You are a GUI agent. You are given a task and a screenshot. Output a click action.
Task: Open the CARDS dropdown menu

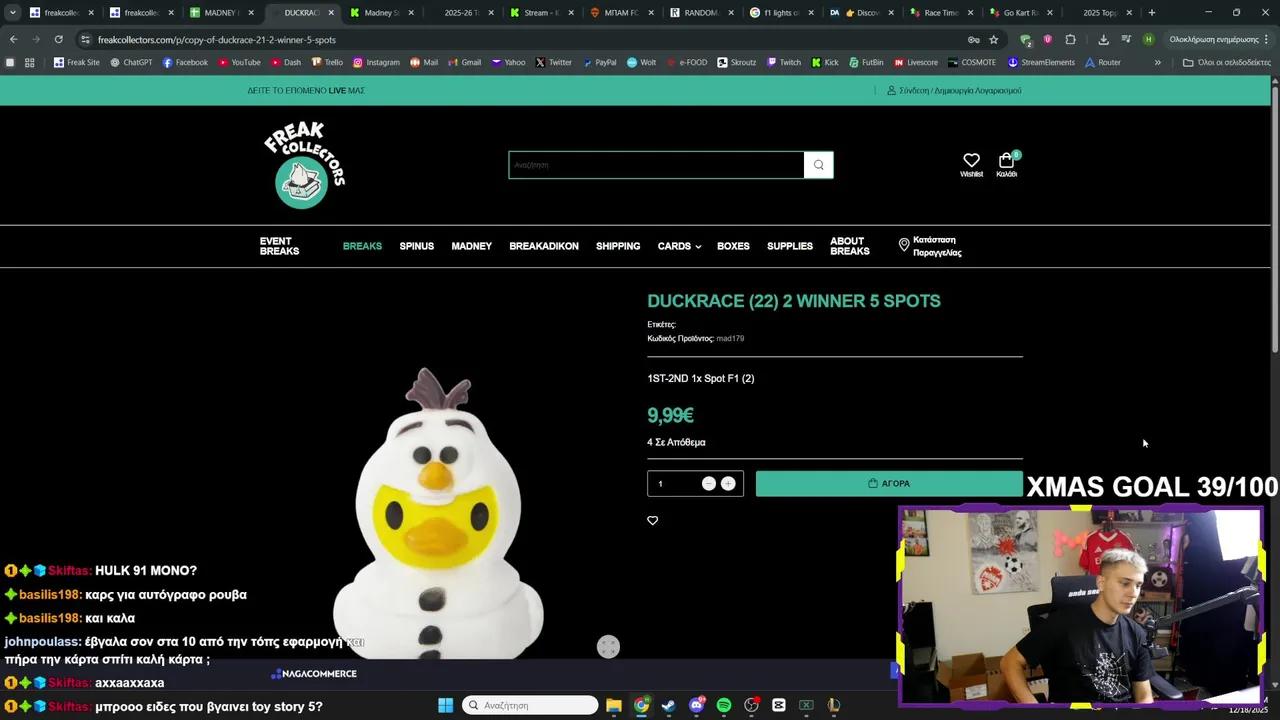(679, 246)
